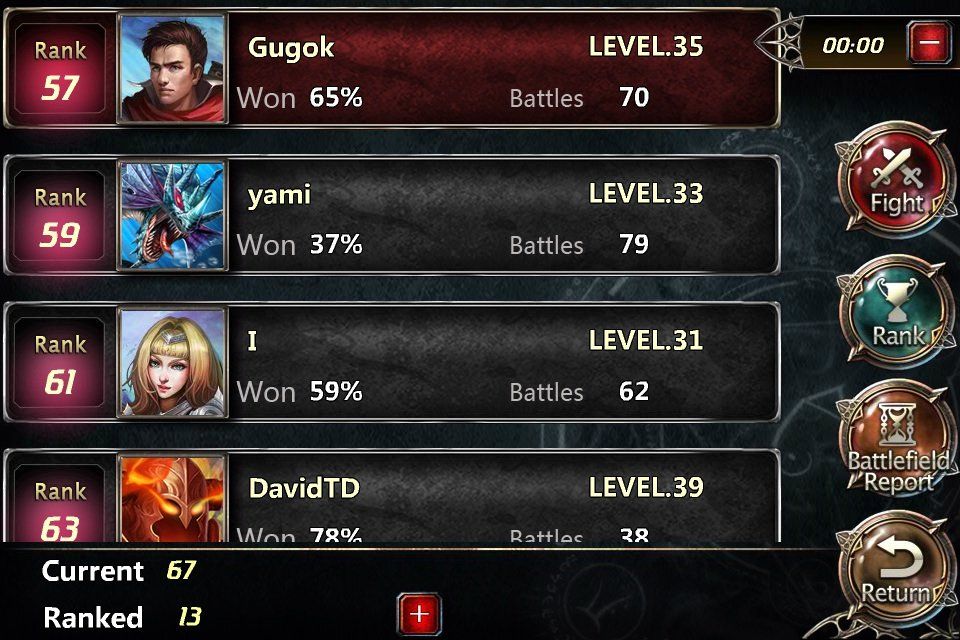
Task: Tap the Fight crossed-swords button
Action: [896, 178]
